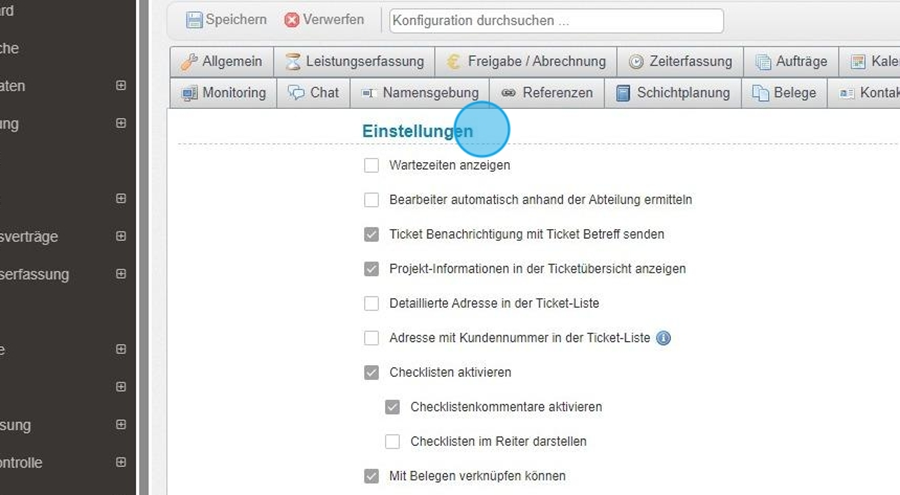Uncheck Mit Belegen verknüpfen können
This screenshot has width=900, height=495.
point(372,476)
